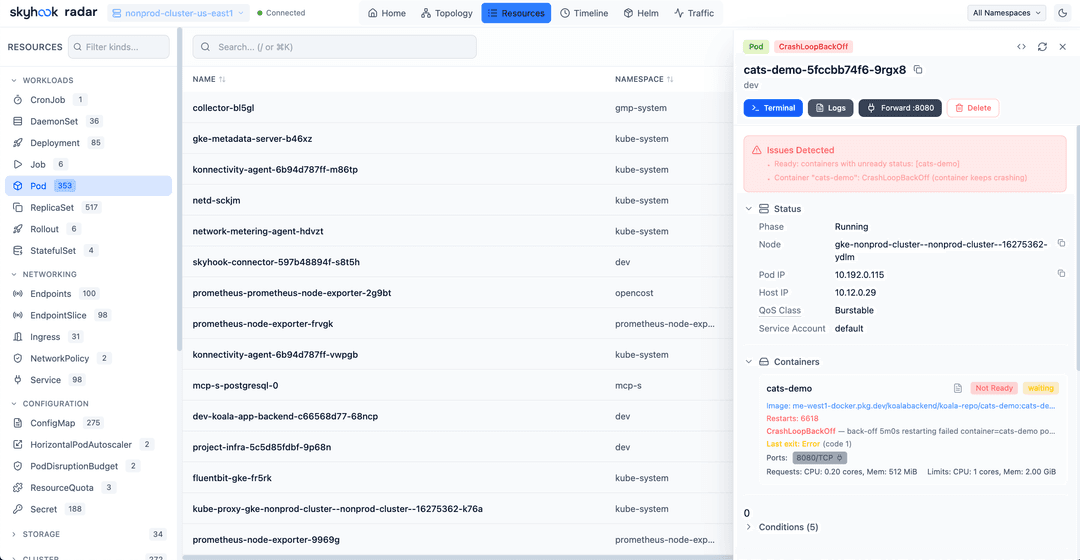1080x560 pixels.
Task: Open project-infra-5c5d85fdbf-9p68n pod row
Action: 457,447
